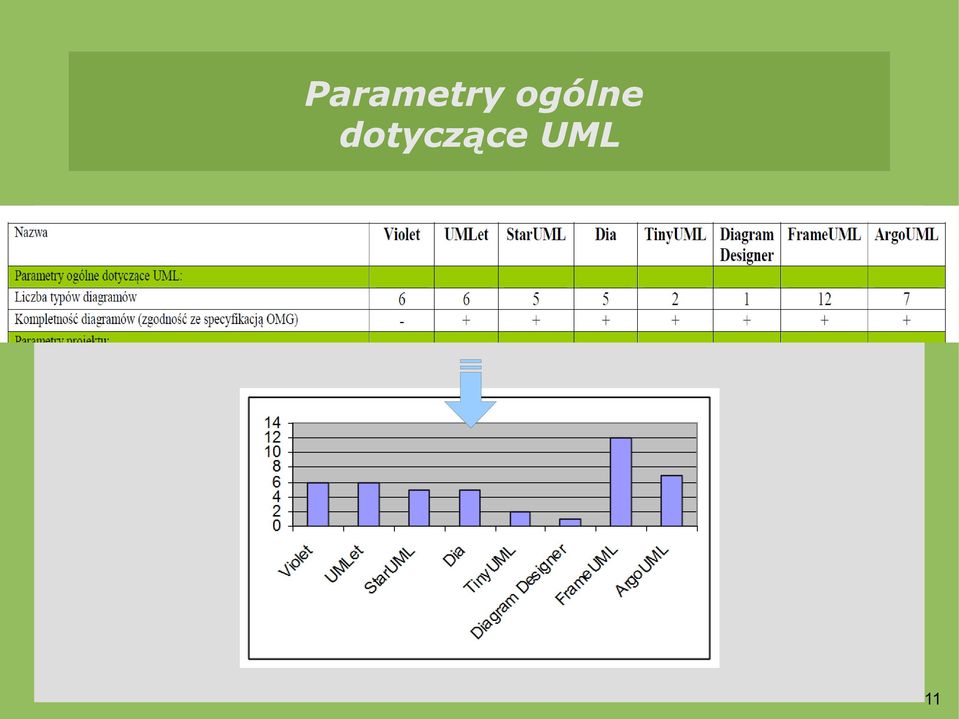Select the 10 value on the chart's vertical axis

point(273,452)
